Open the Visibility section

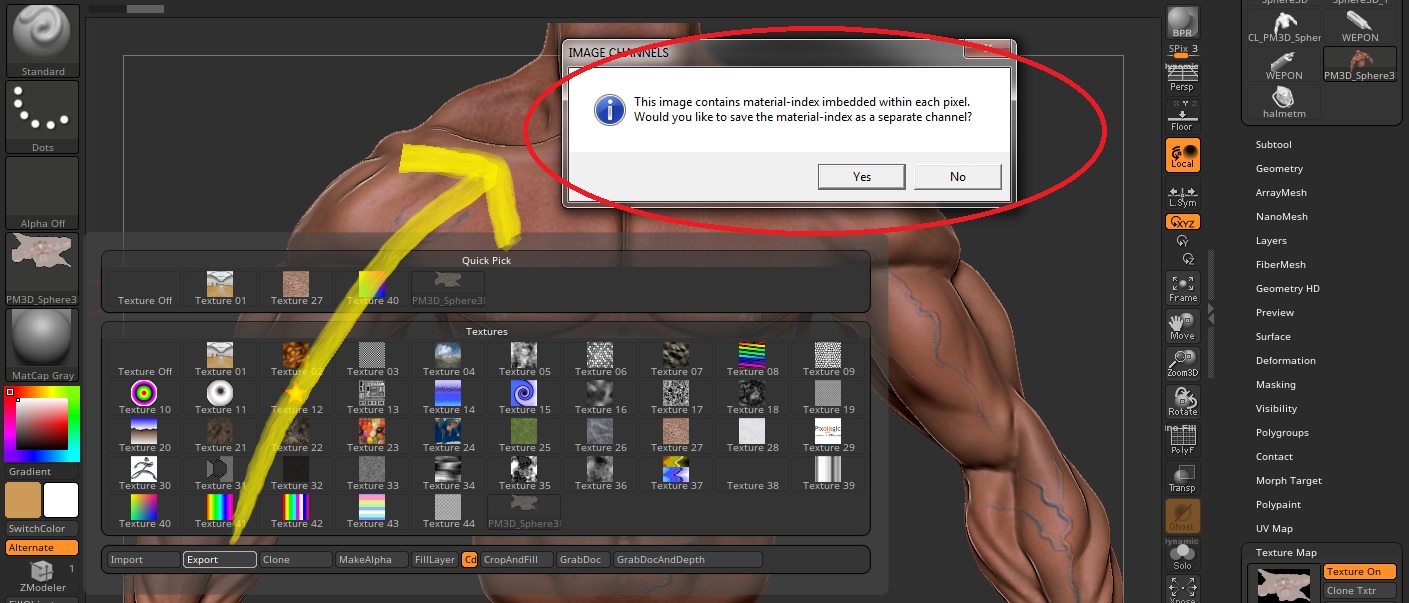pos(1276,409)
